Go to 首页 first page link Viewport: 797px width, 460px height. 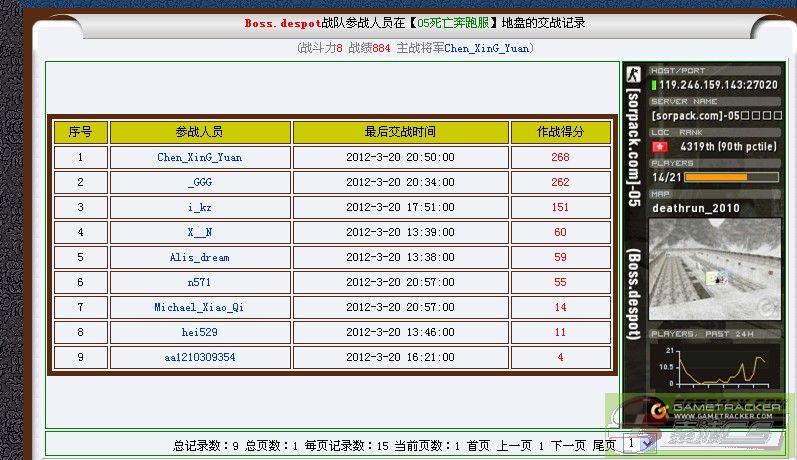pyautogui.click(x=478, y=445)
